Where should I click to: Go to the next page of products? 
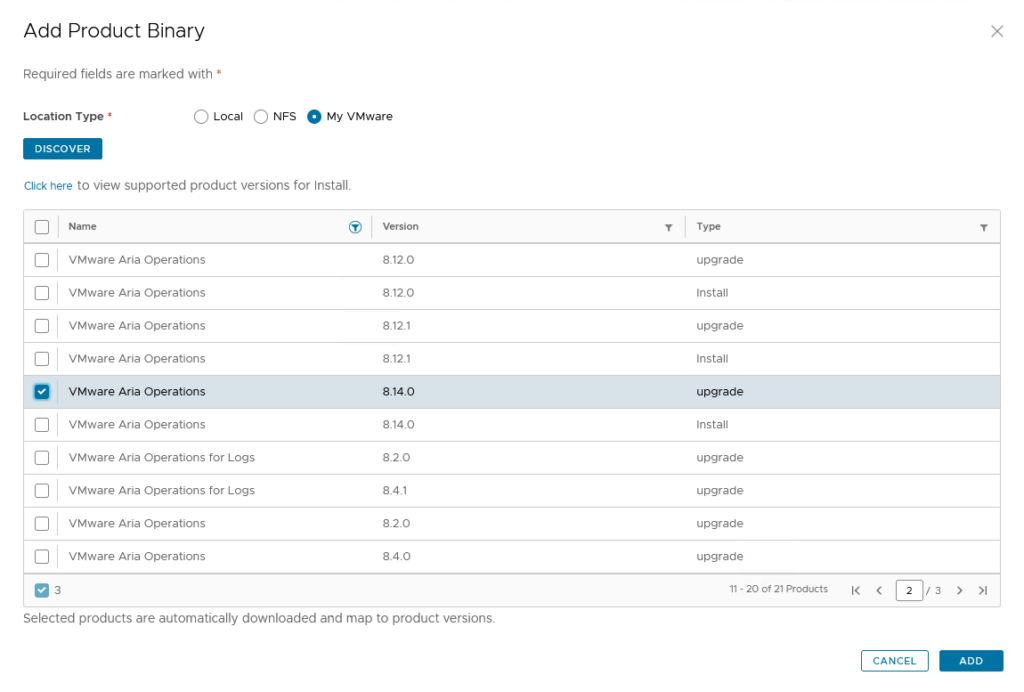[x=959, y=590]
